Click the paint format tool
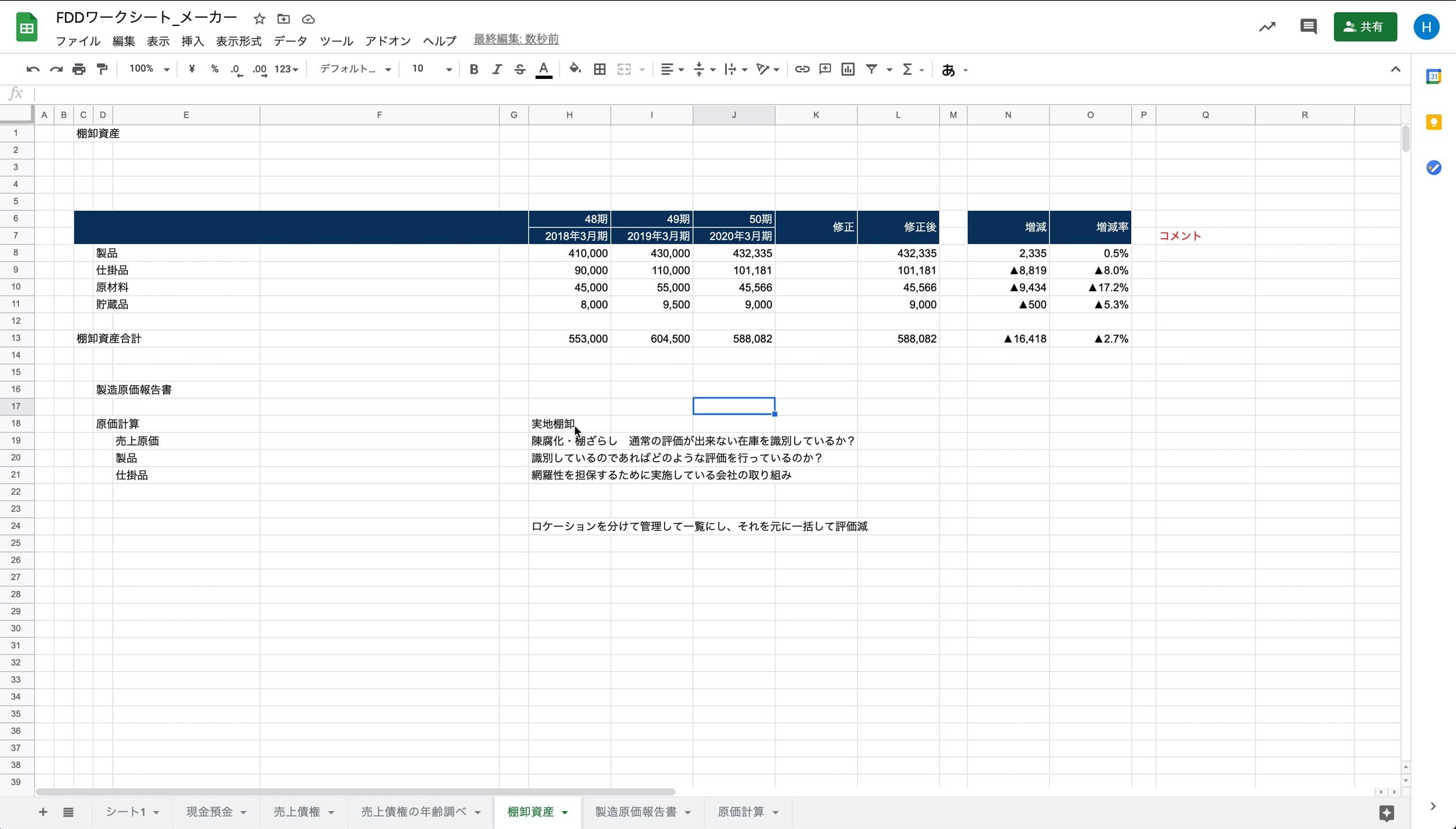 102,69
